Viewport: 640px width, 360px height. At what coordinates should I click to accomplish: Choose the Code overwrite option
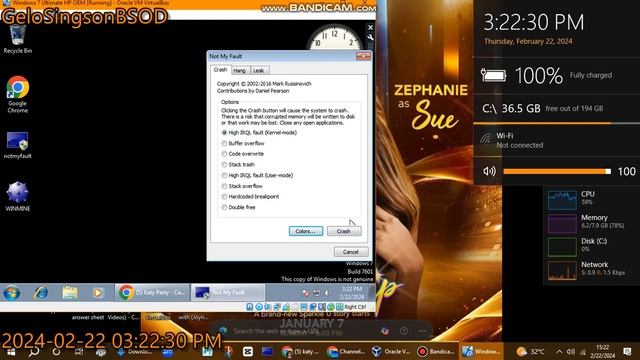point(242,154)
